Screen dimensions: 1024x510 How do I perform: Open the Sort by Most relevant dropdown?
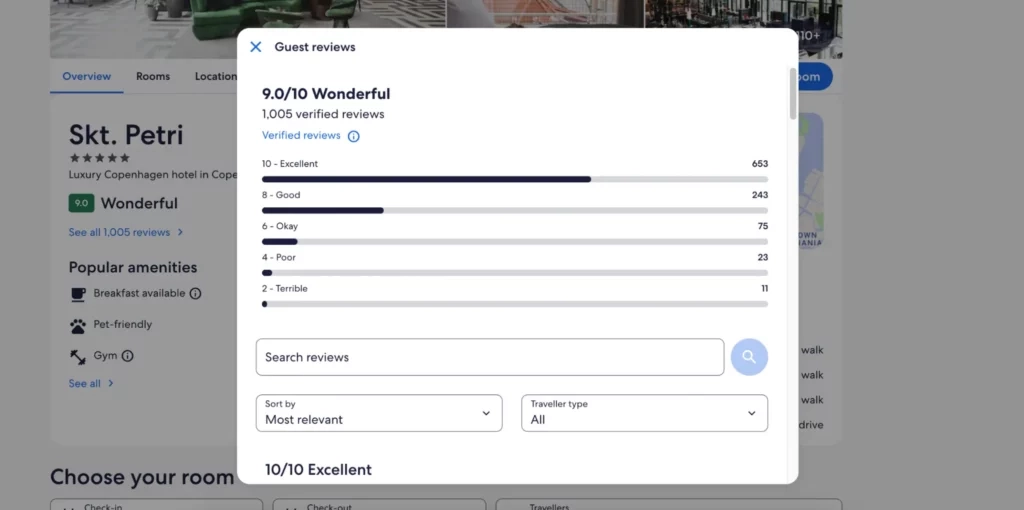coord(379,413)
